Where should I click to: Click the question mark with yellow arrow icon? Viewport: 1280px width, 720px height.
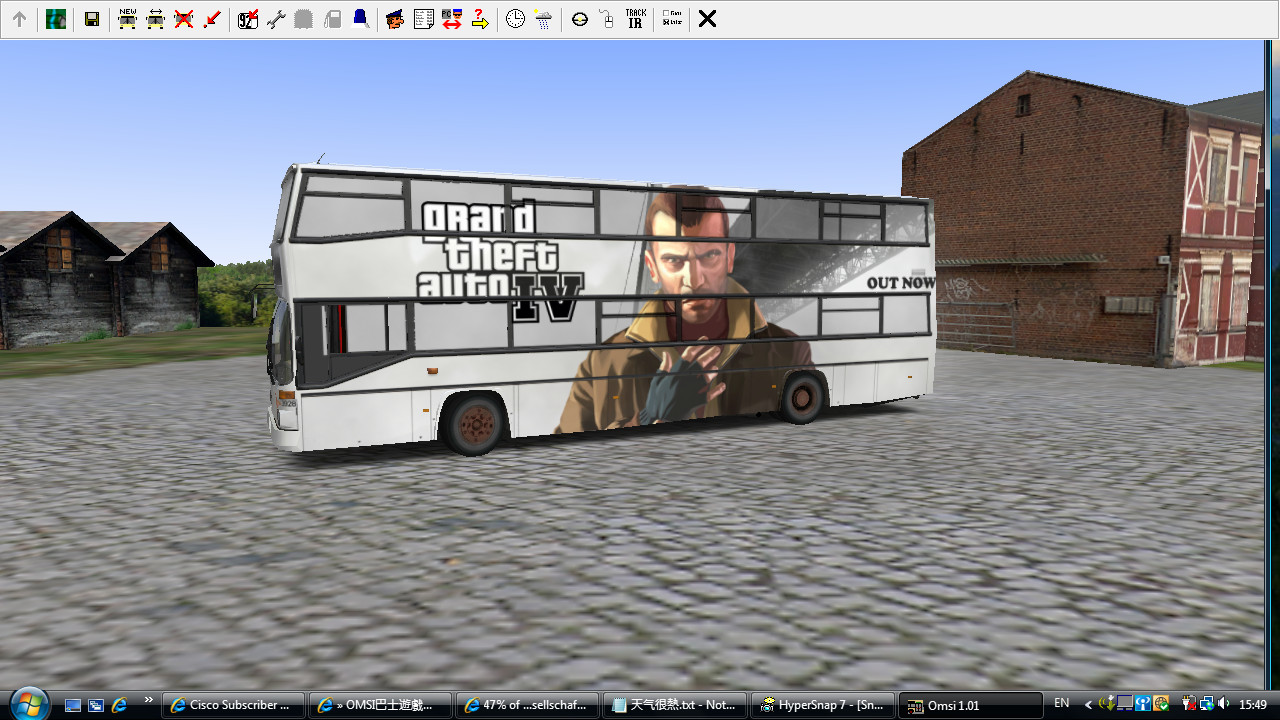pos(479,19)
